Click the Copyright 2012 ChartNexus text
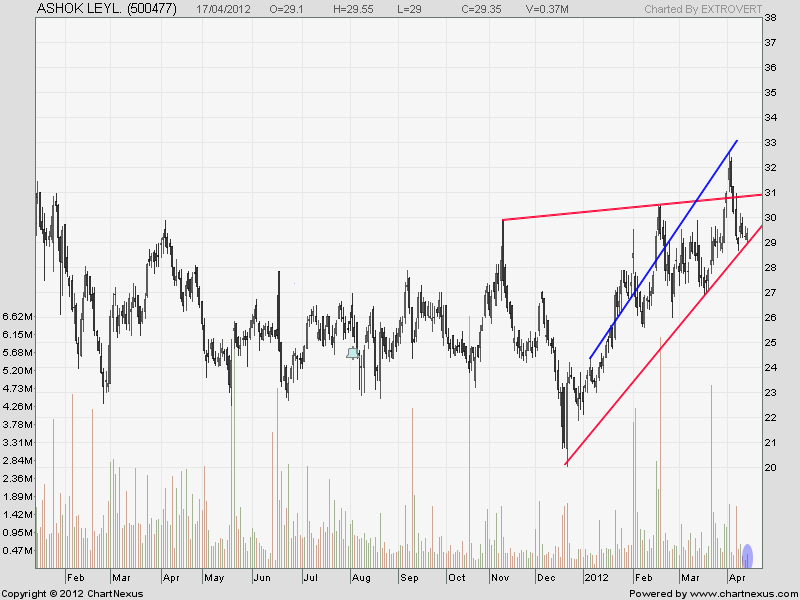 (x=72, y=594)
